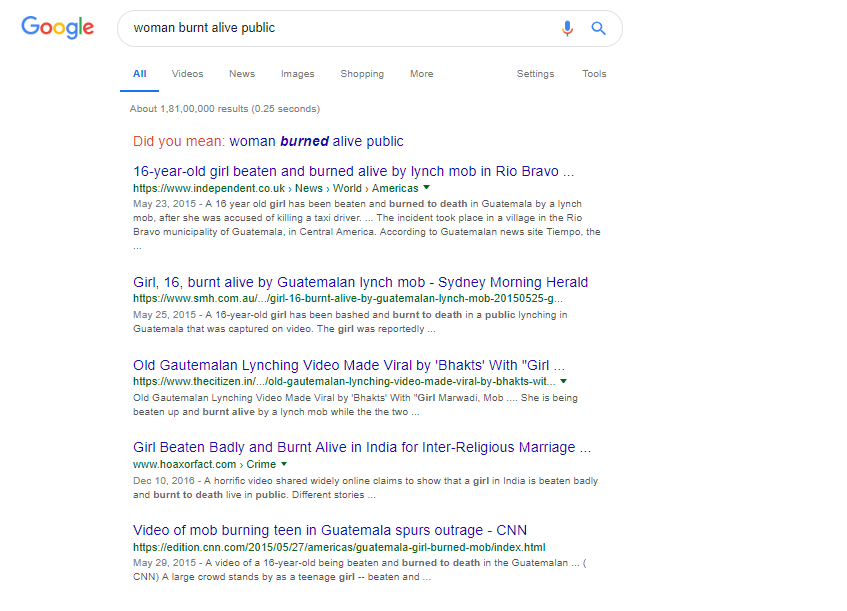The image size is (847, 611).
Task: Open the CNN result about Guatemala mob
Action: click(x=328, y=530)
